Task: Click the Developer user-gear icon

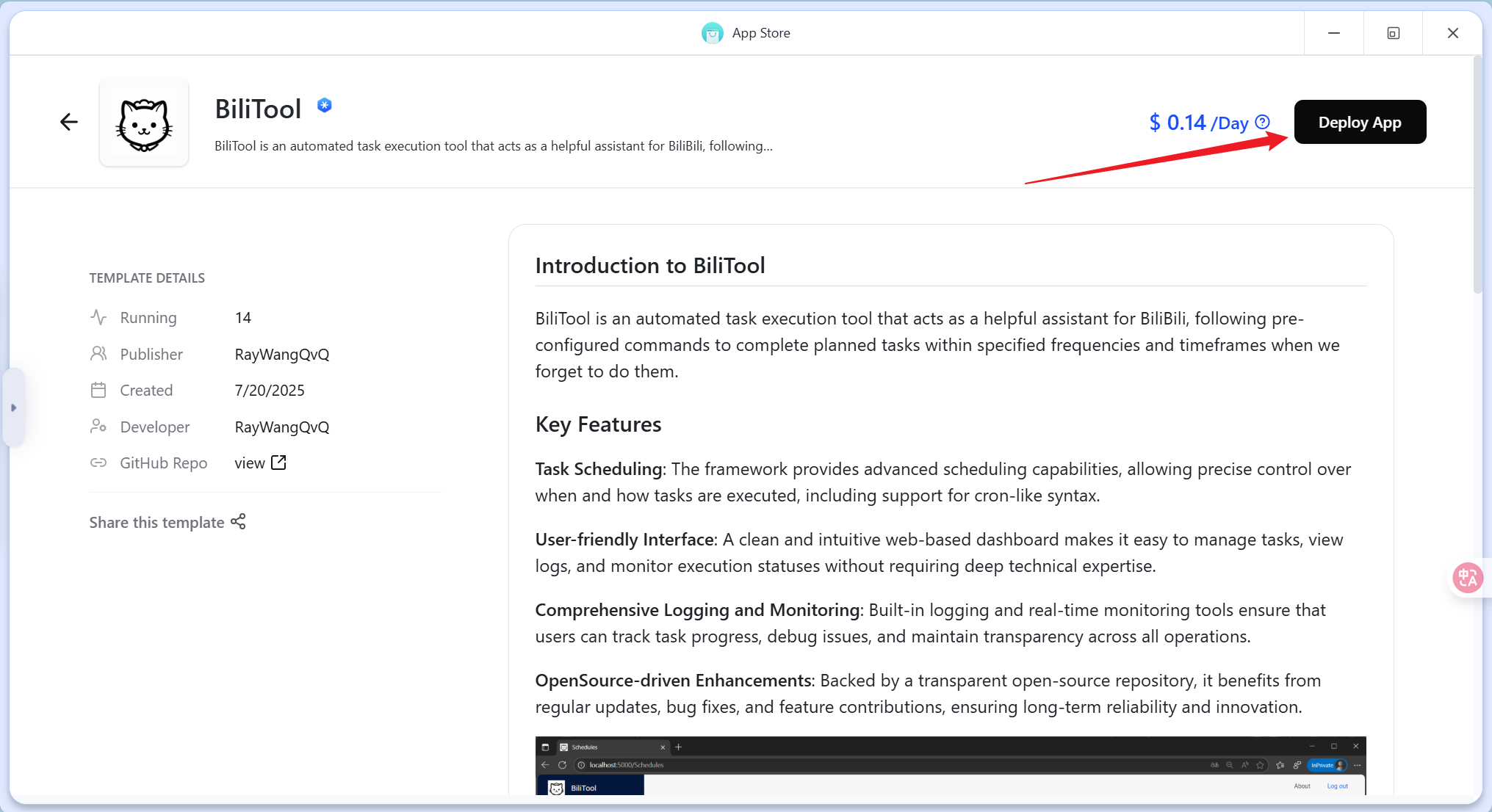Action: click(98, 427)
